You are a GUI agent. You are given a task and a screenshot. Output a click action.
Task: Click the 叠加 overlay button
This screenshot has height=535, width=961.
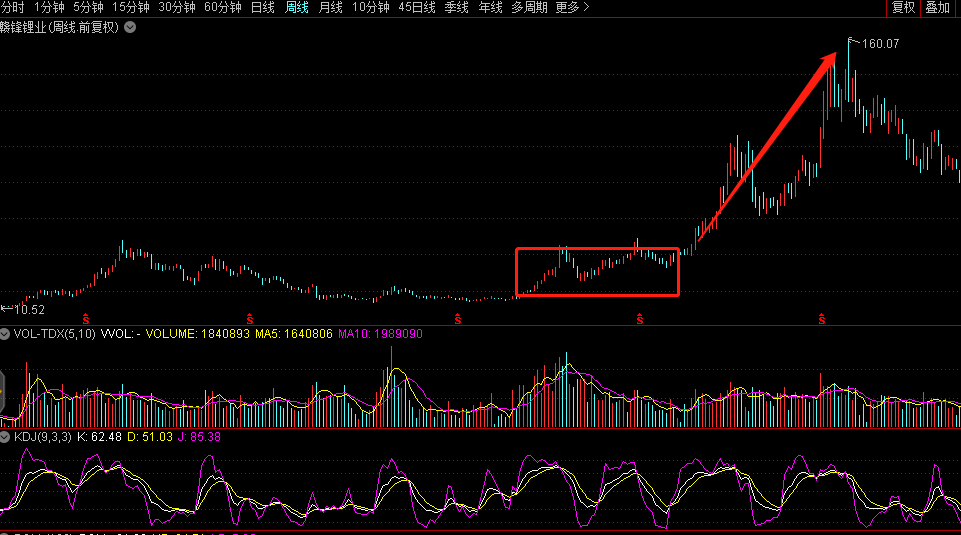tap(938, 7)
